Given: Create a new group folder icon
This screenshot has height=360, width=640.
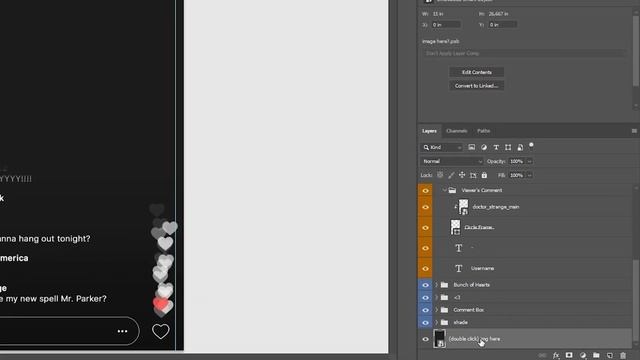Looking at the screenshot, I should (x=596, y=356).
